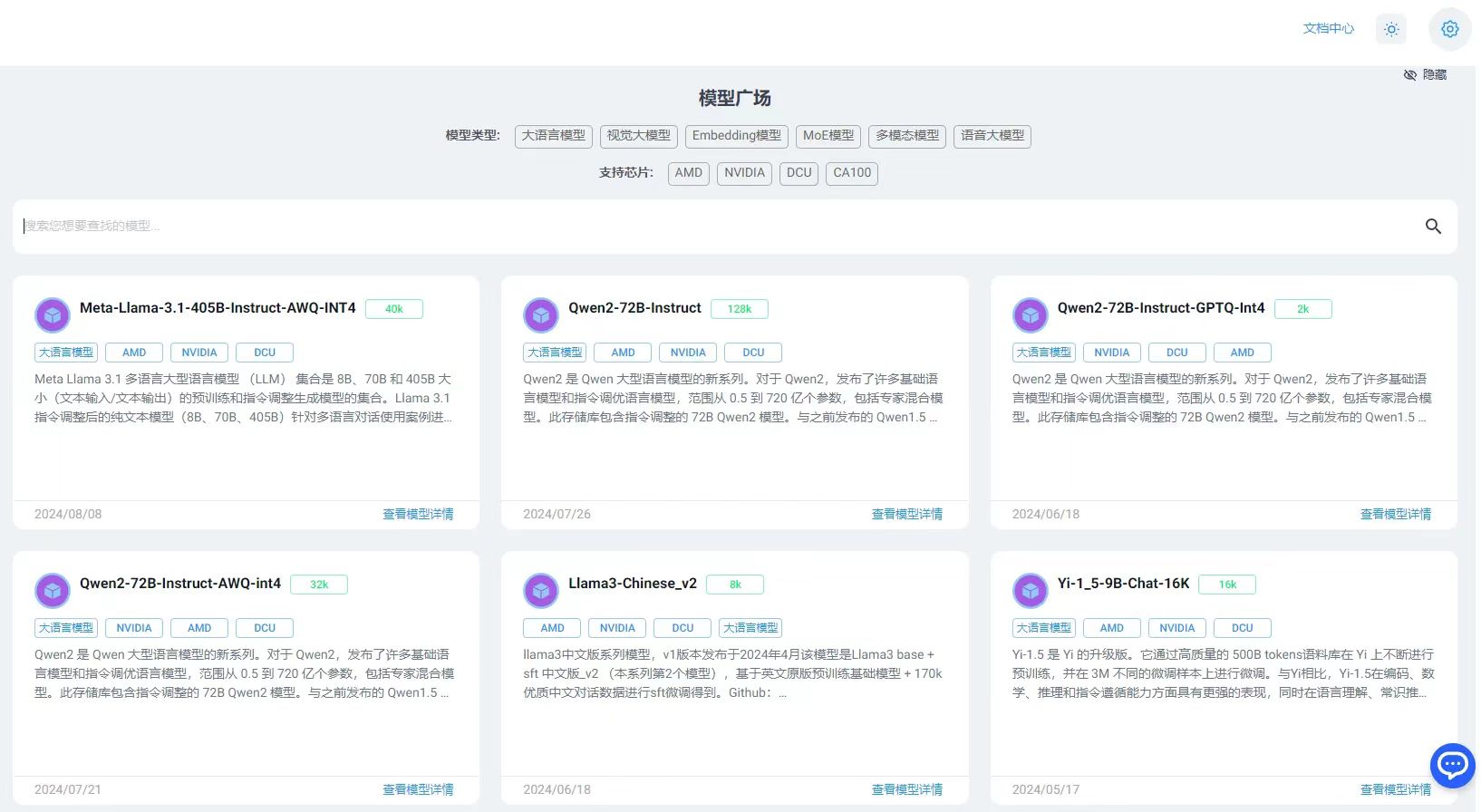Click 大语言模型 tag on Meta-Llama card

pyautogui.click(x=66, y=353)
